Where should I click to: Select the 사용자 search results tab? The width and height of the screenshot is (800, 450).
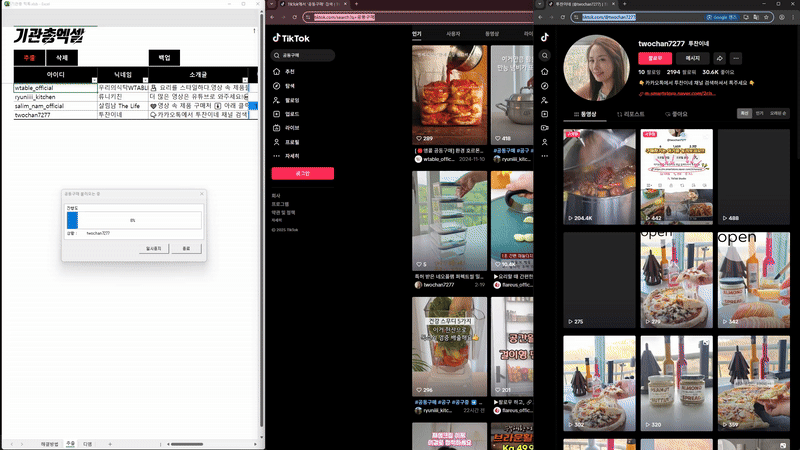tap(453, 34)
